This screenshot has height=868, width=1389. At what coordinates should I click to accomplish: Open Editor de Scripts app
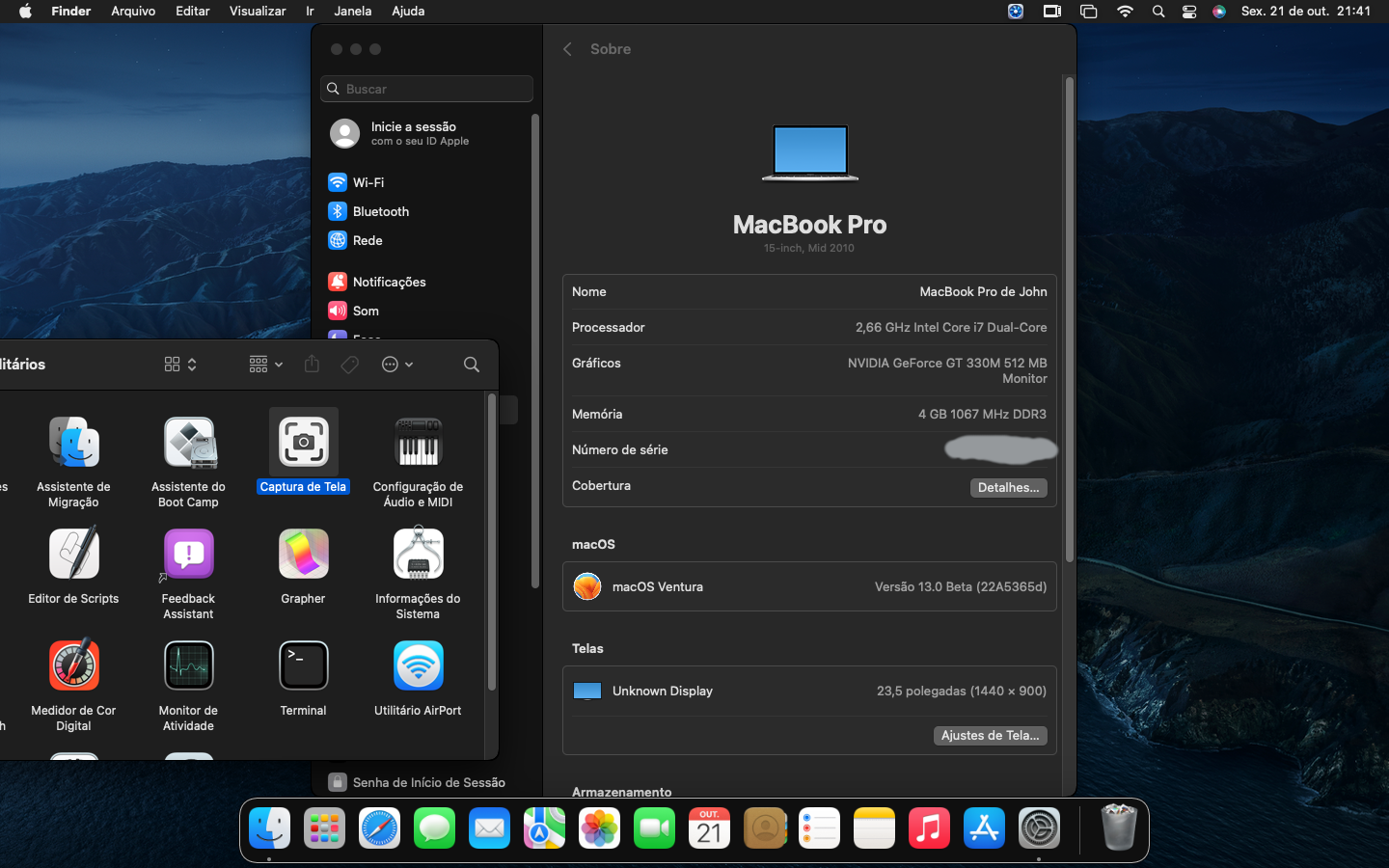coord(74,554)
